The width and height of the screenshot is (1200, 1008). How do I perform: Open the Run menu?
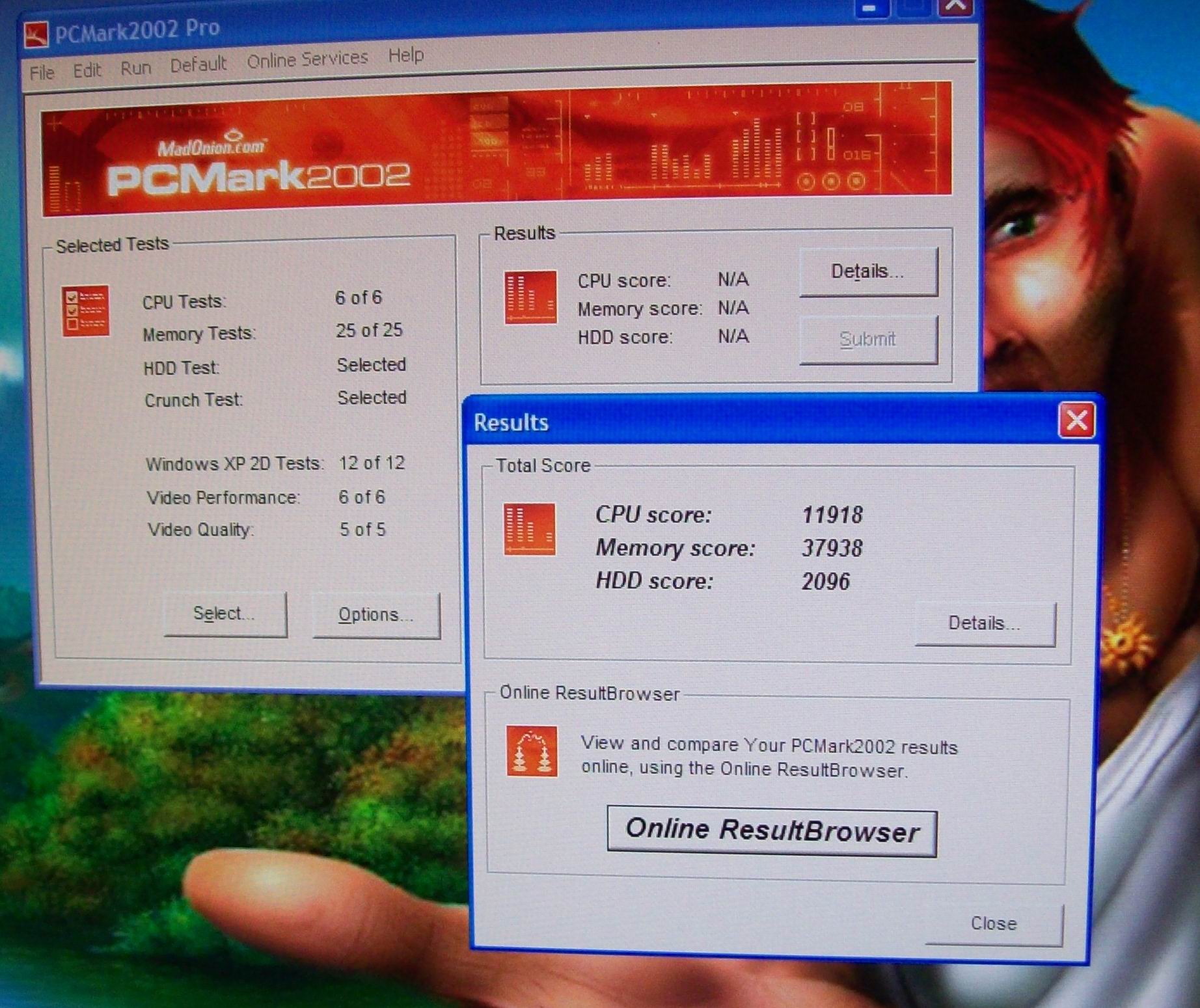click(136, 67)
